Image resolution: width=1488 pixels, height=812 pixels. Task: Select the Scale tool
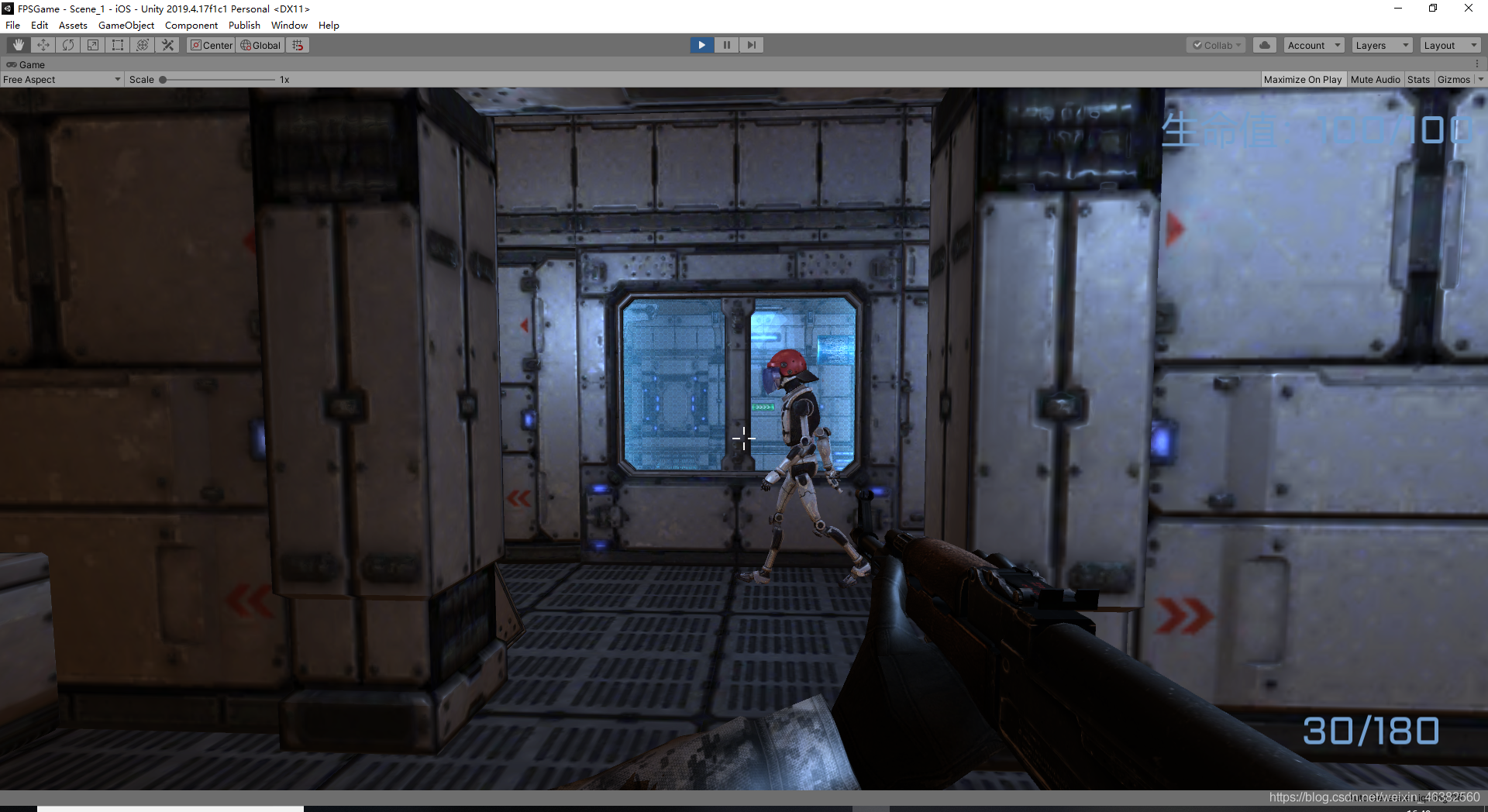click(93, 45)
